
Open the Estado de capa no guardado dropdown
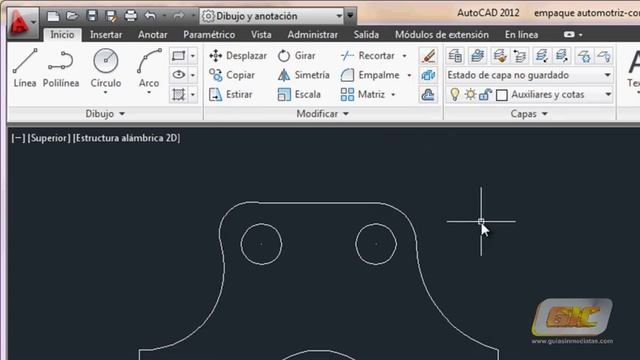529,75
